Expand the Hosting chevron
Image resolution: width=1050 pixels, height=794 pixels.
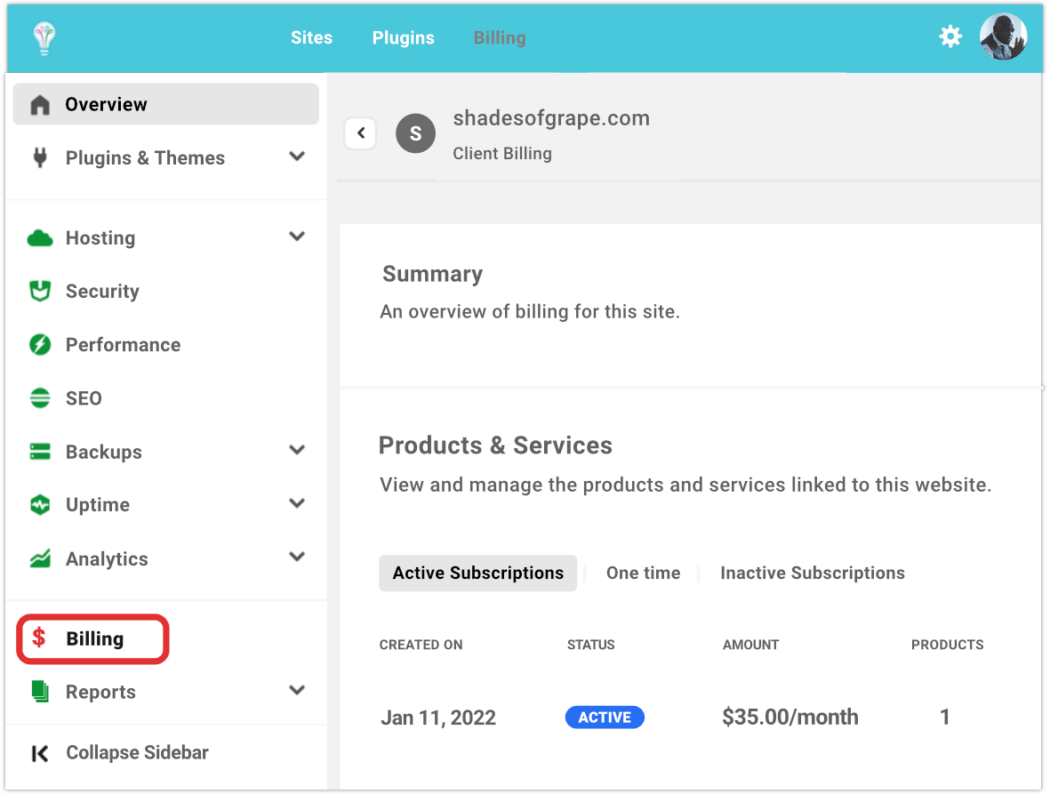click(x=297, y=236)
